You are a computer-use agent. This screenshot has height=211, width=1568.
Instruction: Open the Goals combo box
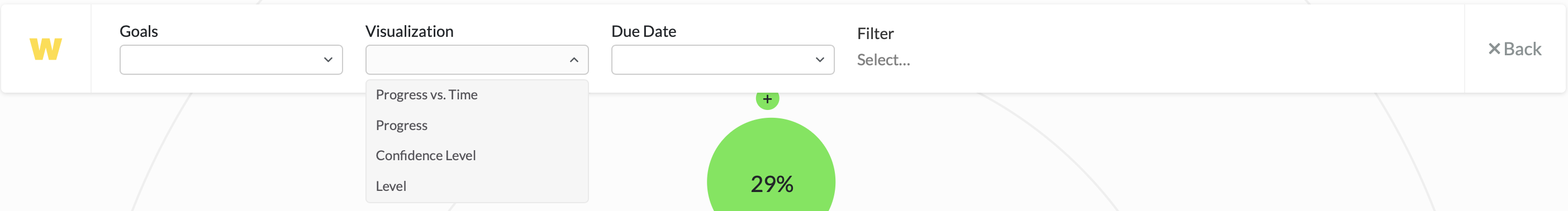pyautogui.click(x=231, y=60)
